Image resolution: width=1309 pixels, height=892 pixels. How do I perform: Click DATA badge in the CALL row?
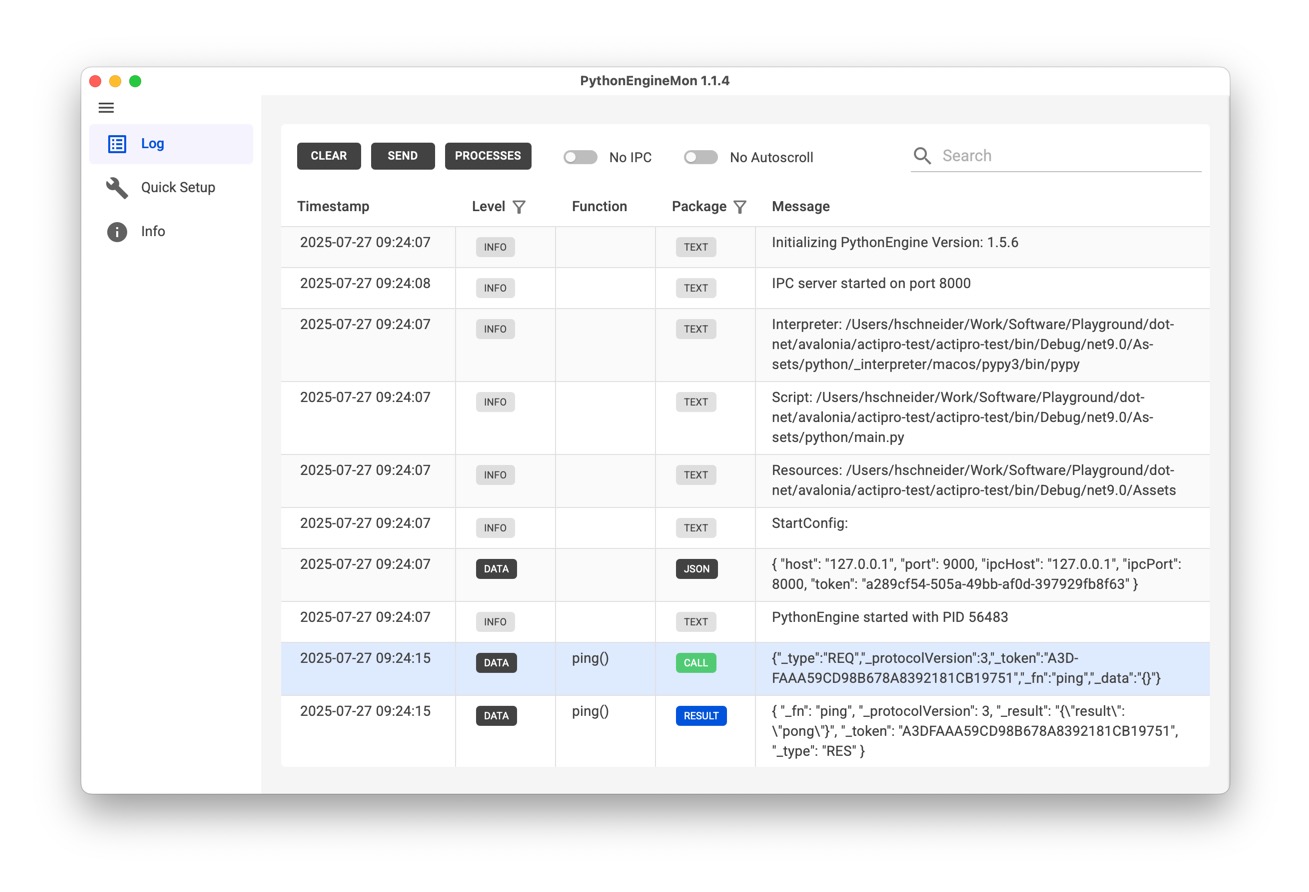point(496,663)
